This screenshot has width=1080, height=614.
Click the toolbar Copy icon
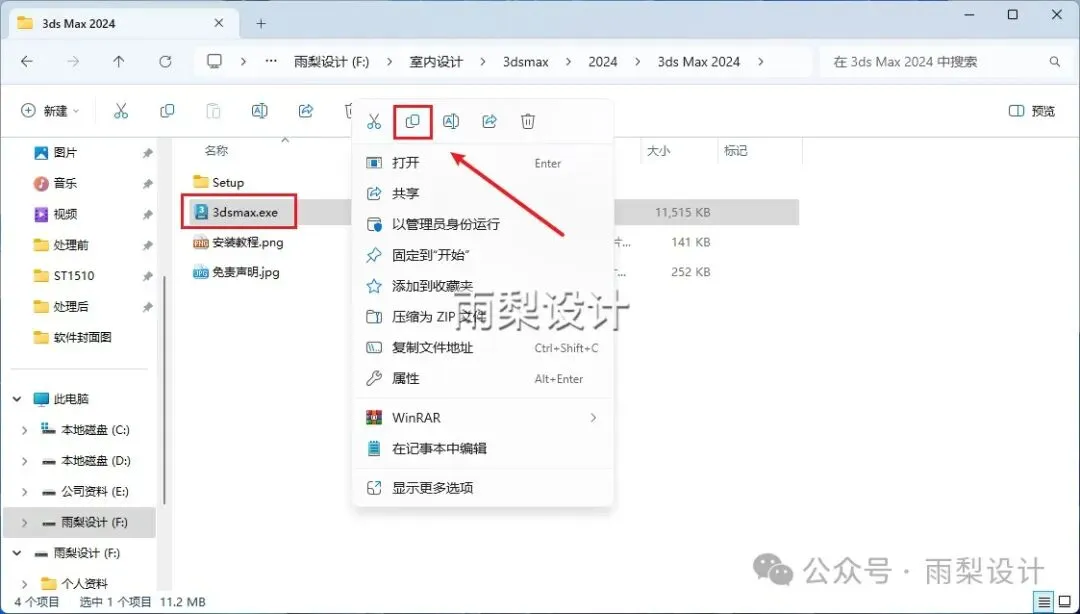click(167, 111)
